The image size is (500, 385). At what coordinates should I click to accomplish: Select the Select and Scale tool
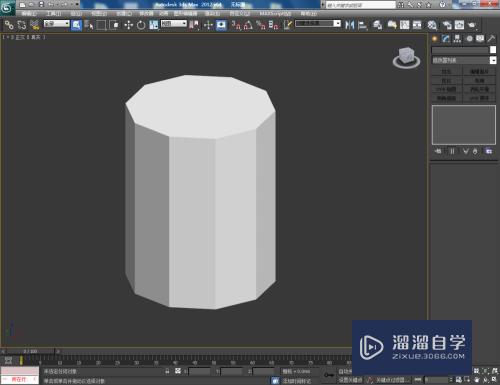pyautogui.click(x=153, y=25)
